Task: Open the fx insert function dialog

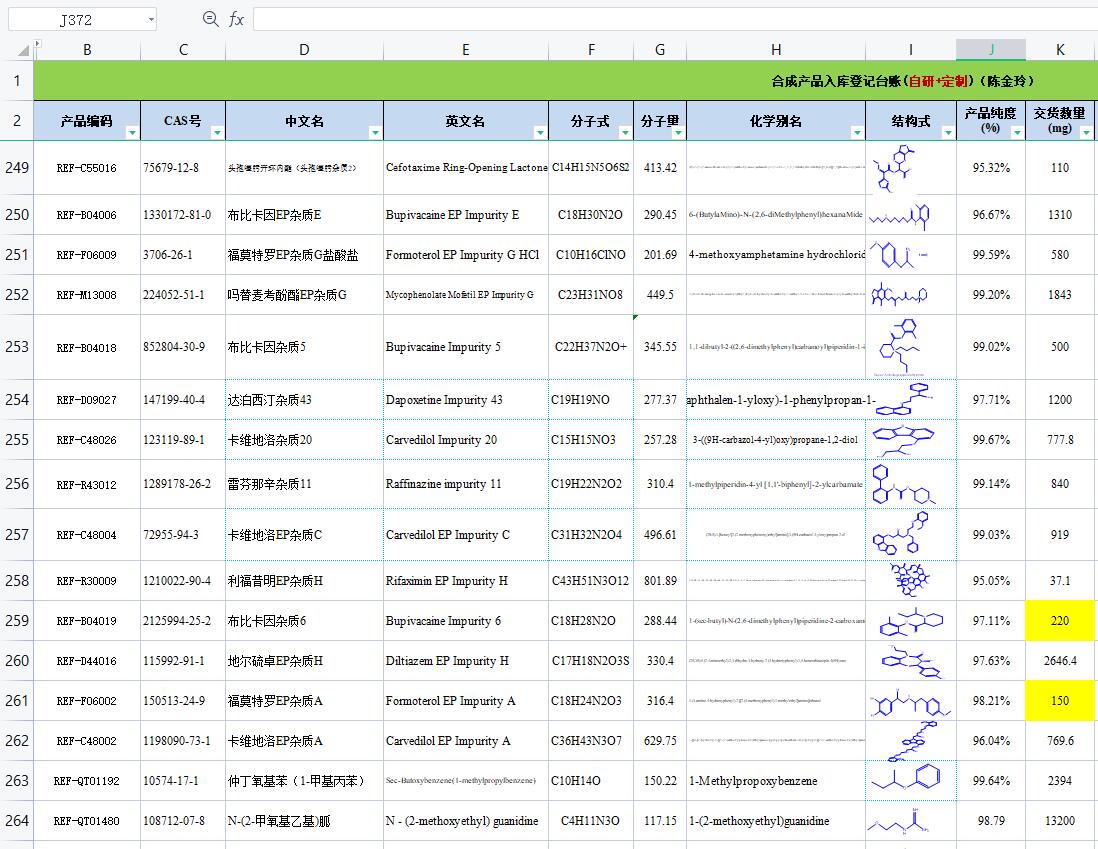Action: (x=237, y=19)
